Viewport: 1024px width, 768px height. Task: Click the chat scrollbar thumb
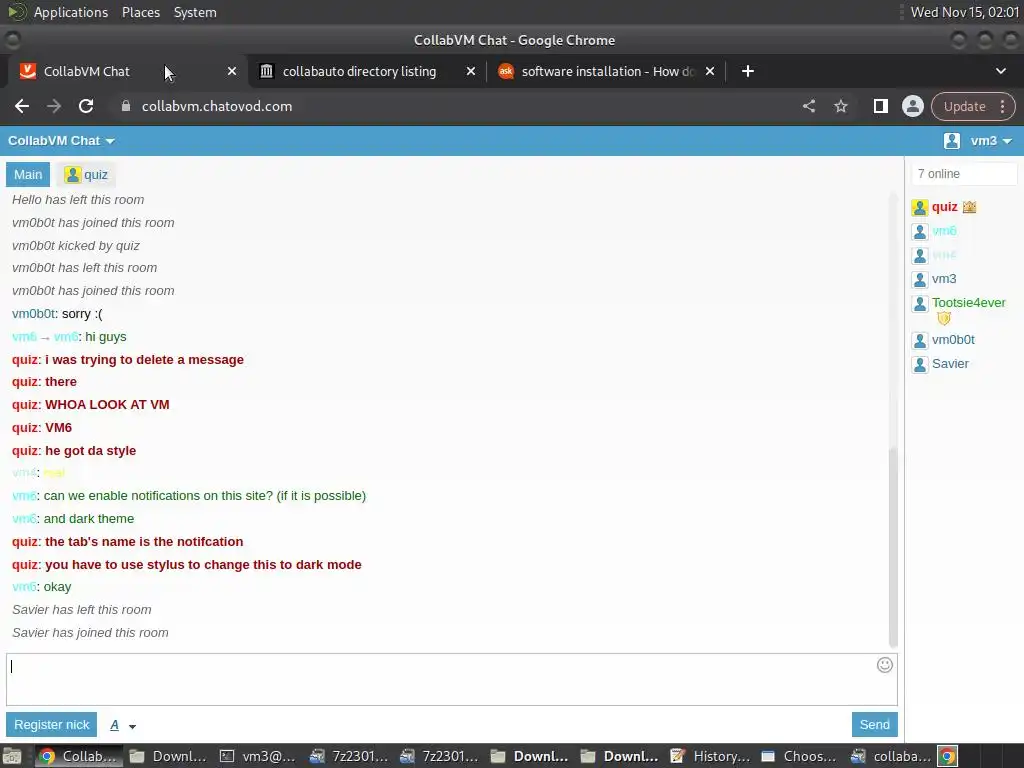tap(893, 546)
